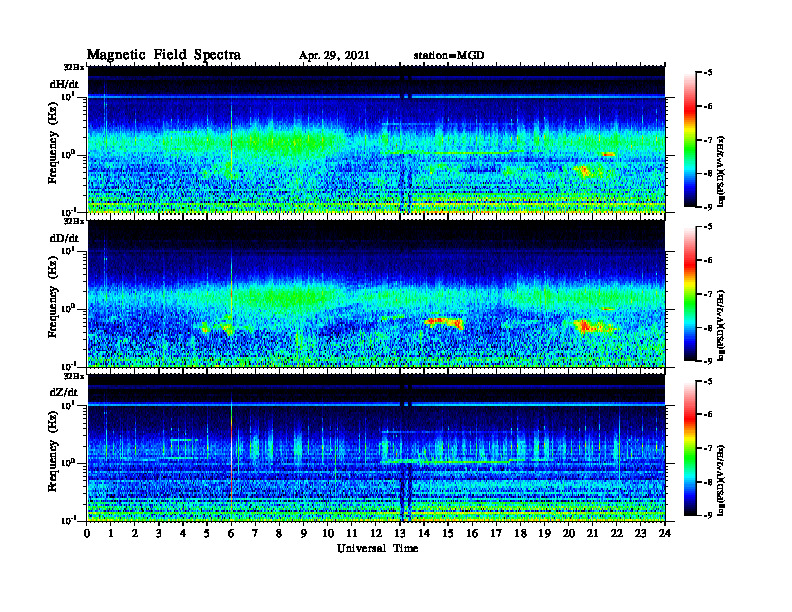Click the color scale bar beside the dH/dt panel
The height and width of the screenshot is (612, 792).
[x=689, y=140]
